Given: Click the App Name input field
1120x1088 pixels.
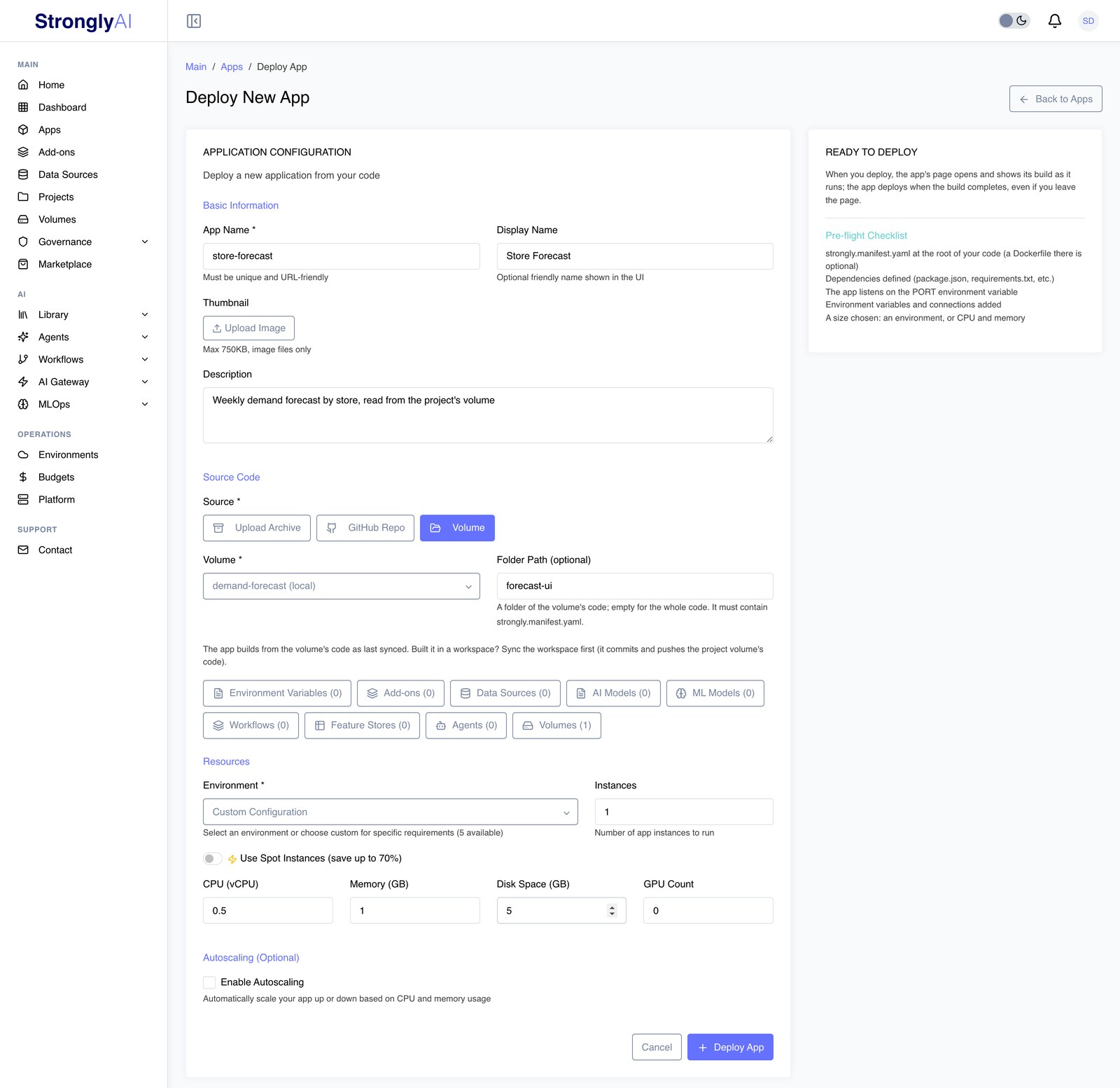Looking at the screenshot, I should (x=342, y=256).
